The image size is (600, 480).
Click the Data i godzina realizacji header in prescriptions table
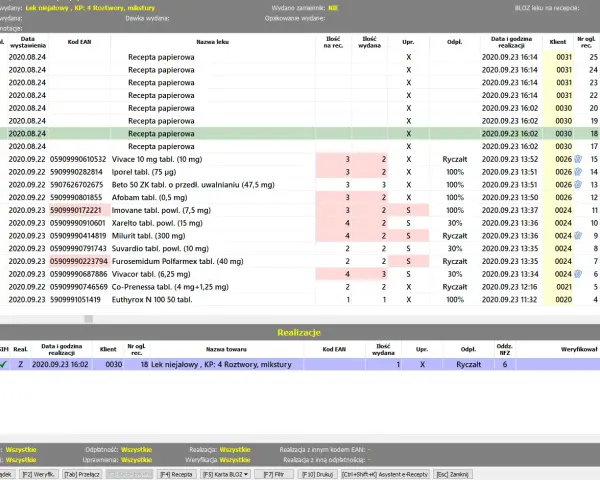[x=511, y=42]
